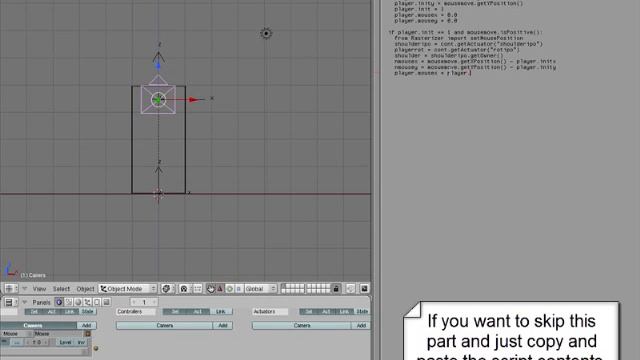Toggle the layer lock padlock icon

pyautogui.click(x=336, y=289)
